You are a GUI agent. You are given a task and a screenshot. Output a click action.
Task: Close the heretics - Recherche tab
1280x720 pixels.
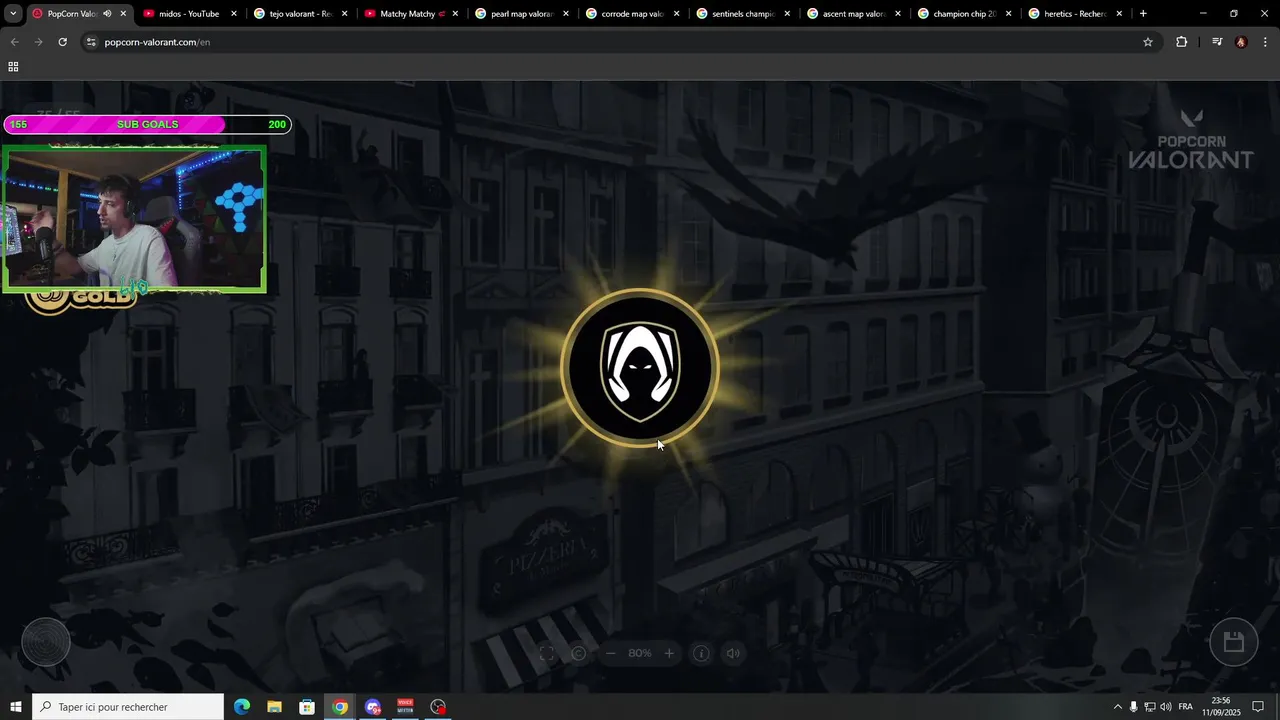coord(1119,14)
